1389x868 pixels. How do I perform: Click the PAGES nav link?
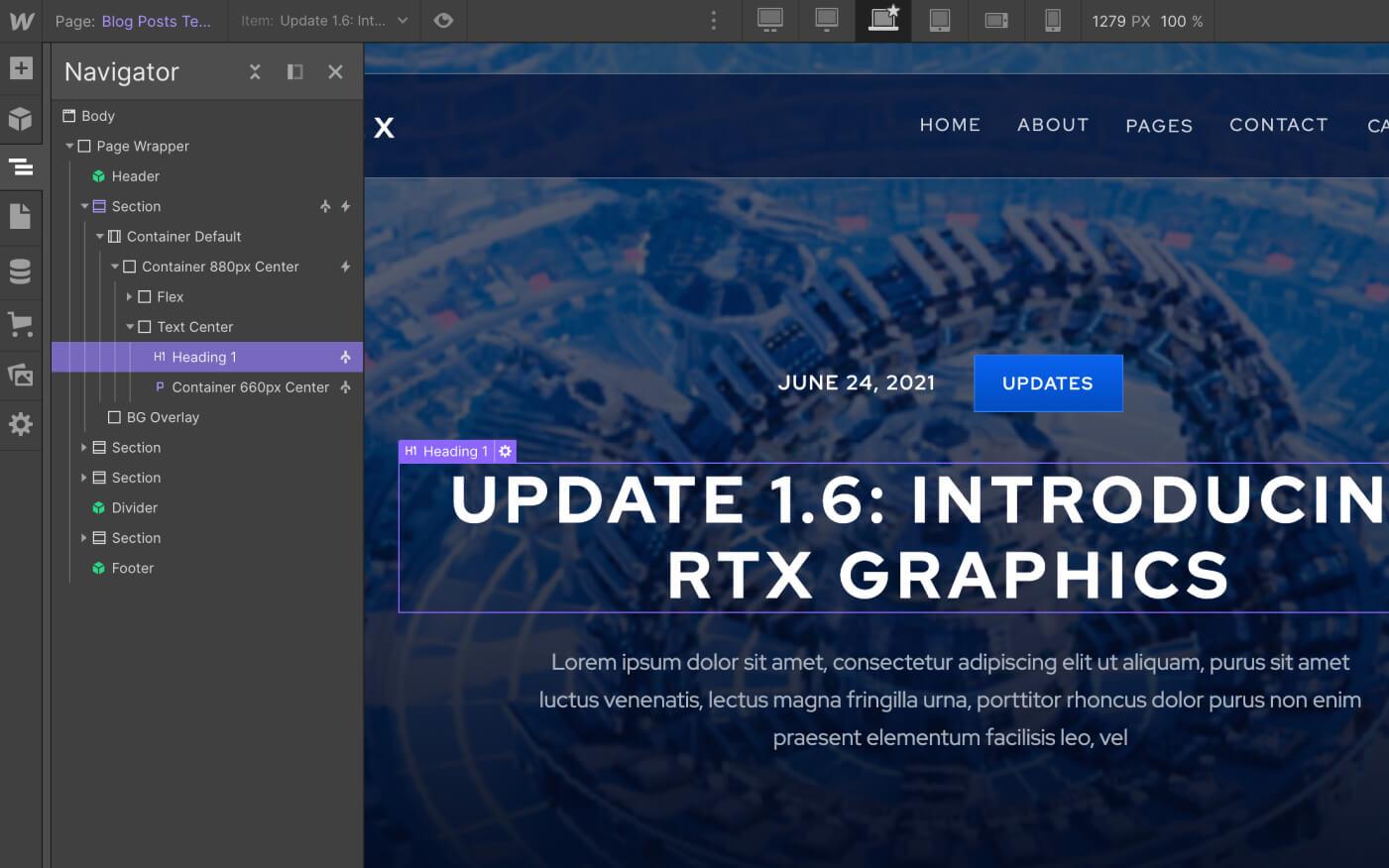[1159, 126]
